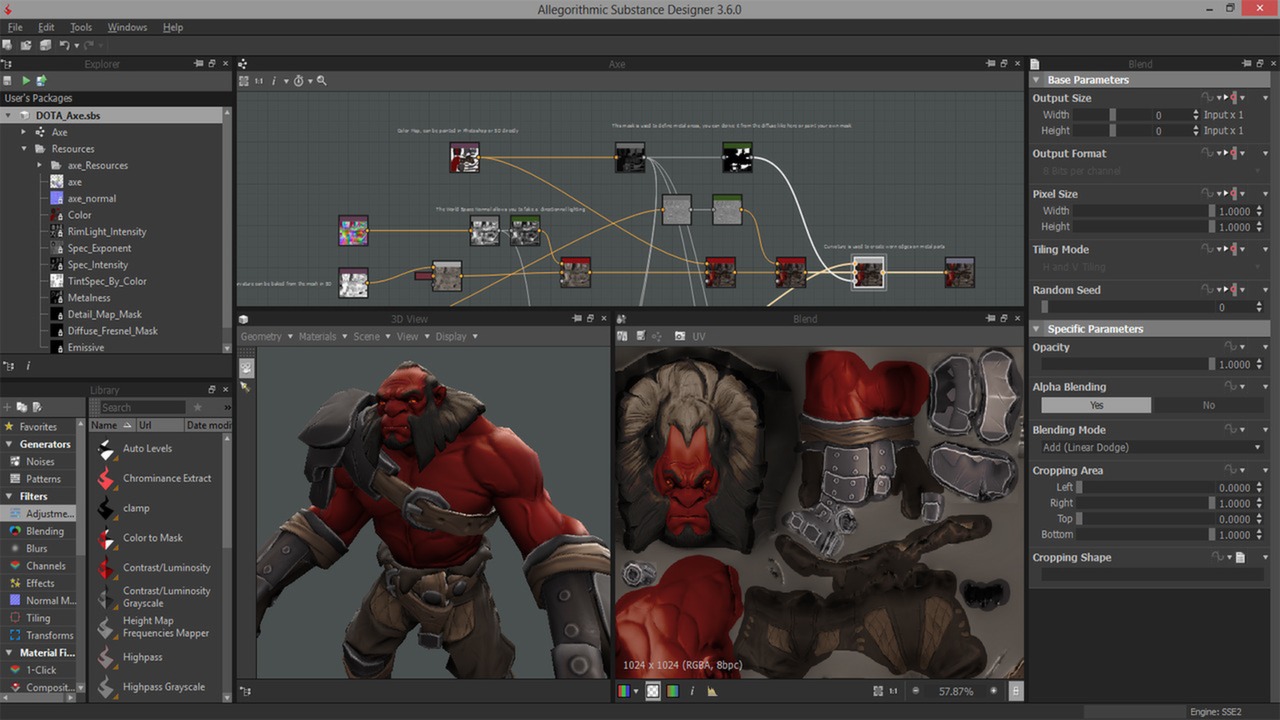Screen dimensions: 1280x720
Task: Click the info icon in 2D view bottom bar
Action: [692, 691]
